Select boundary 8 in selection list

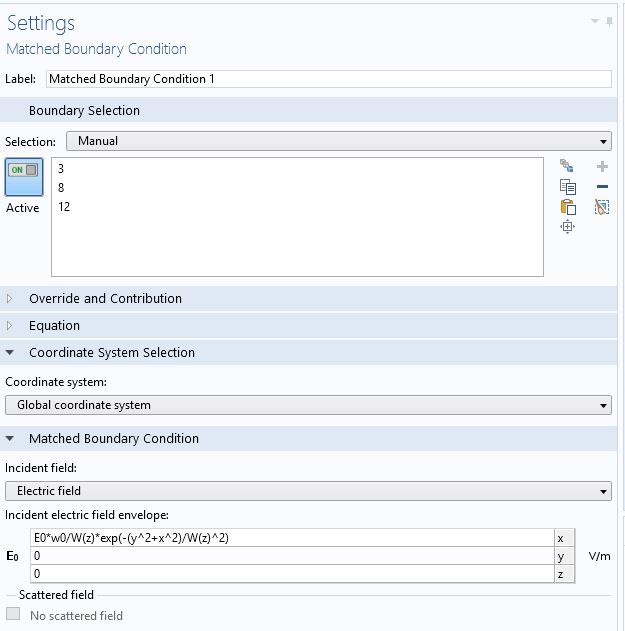tap(62, 187)
